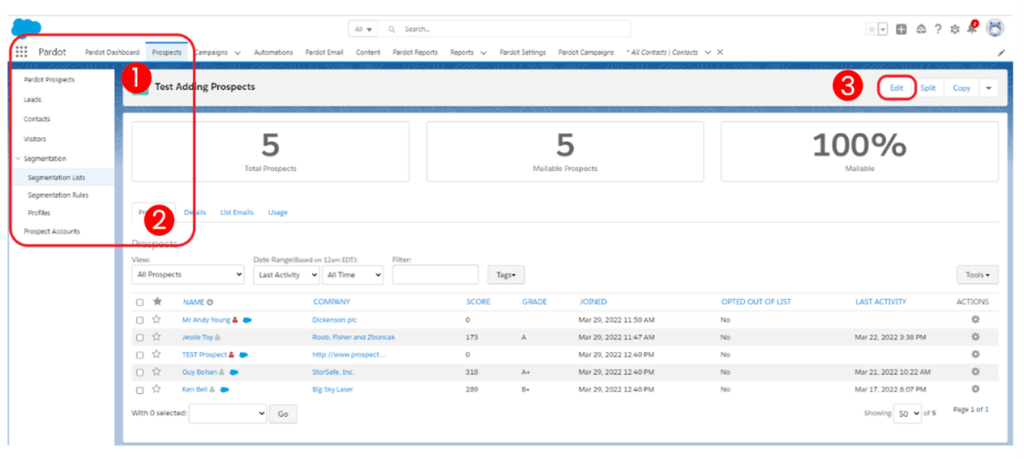Viewport: 1024px width, 459px height.
Task: Open the Showing 50 per page dropdown
Action: tap(907, 413)
